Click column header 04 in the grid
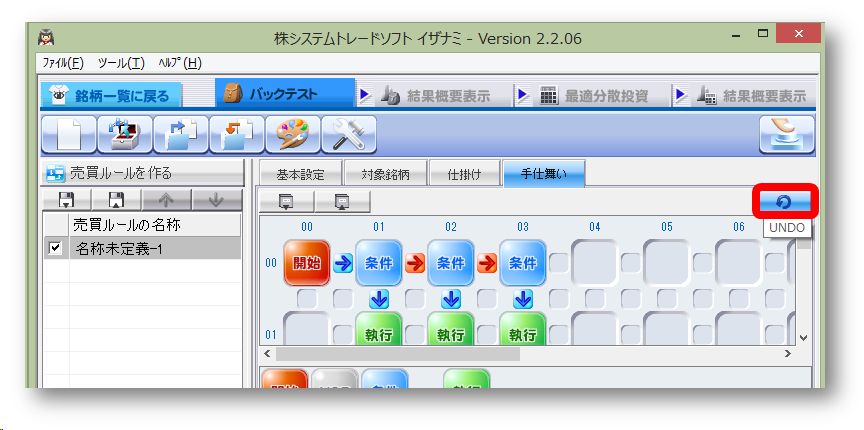 click(595, 227)
